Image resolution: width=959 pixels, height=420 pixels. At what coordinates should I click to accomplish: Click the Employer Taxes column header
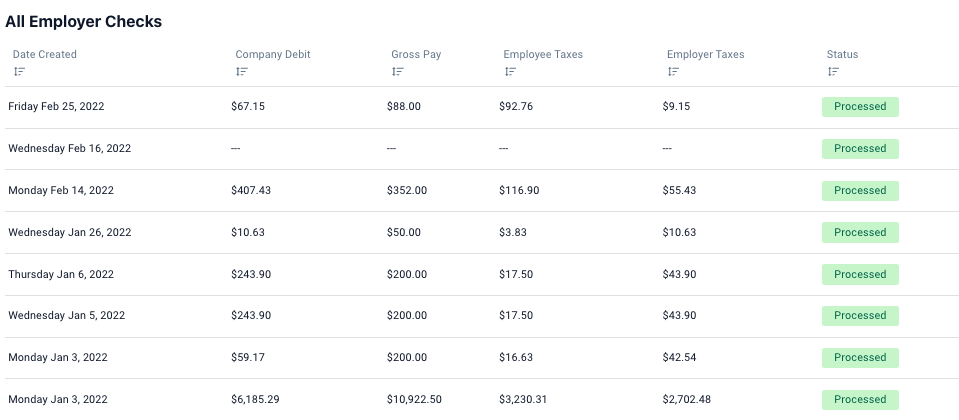coord(705,54)
